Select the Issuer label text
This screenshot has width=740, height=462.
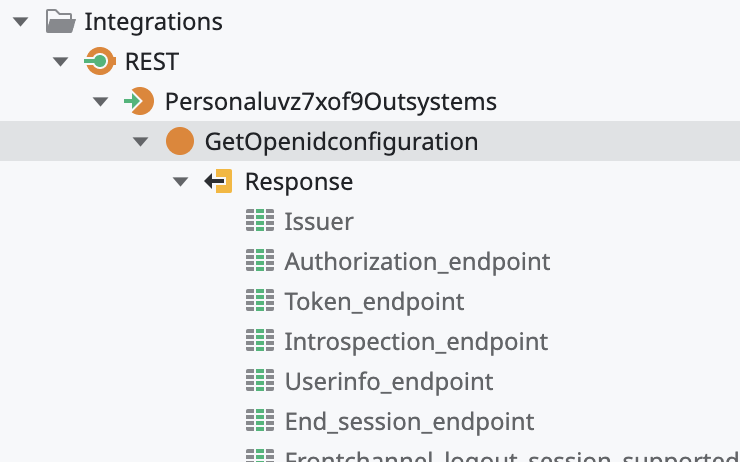[319, 221]
